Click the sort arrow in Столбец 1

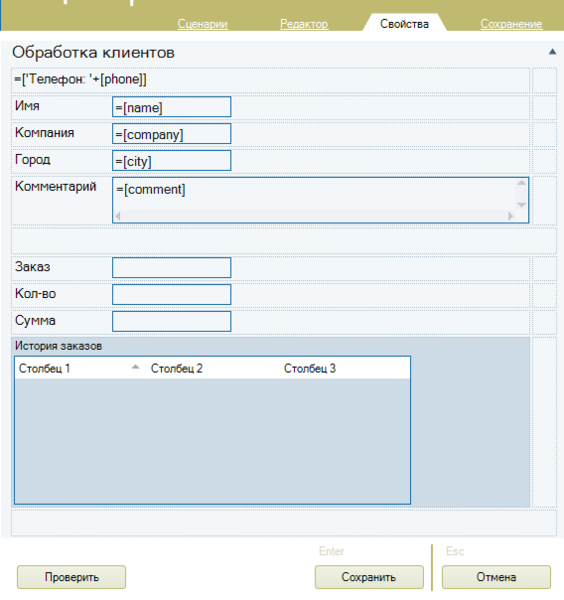pos(135,367)
